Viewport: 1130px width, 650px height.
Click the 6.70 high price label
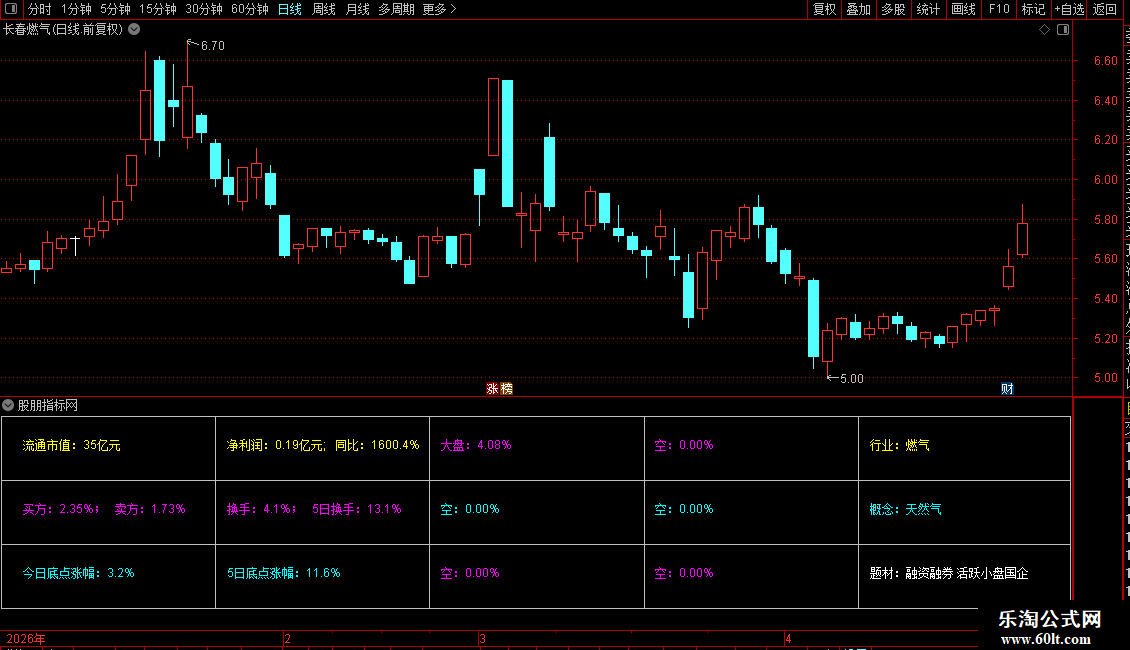213,45
